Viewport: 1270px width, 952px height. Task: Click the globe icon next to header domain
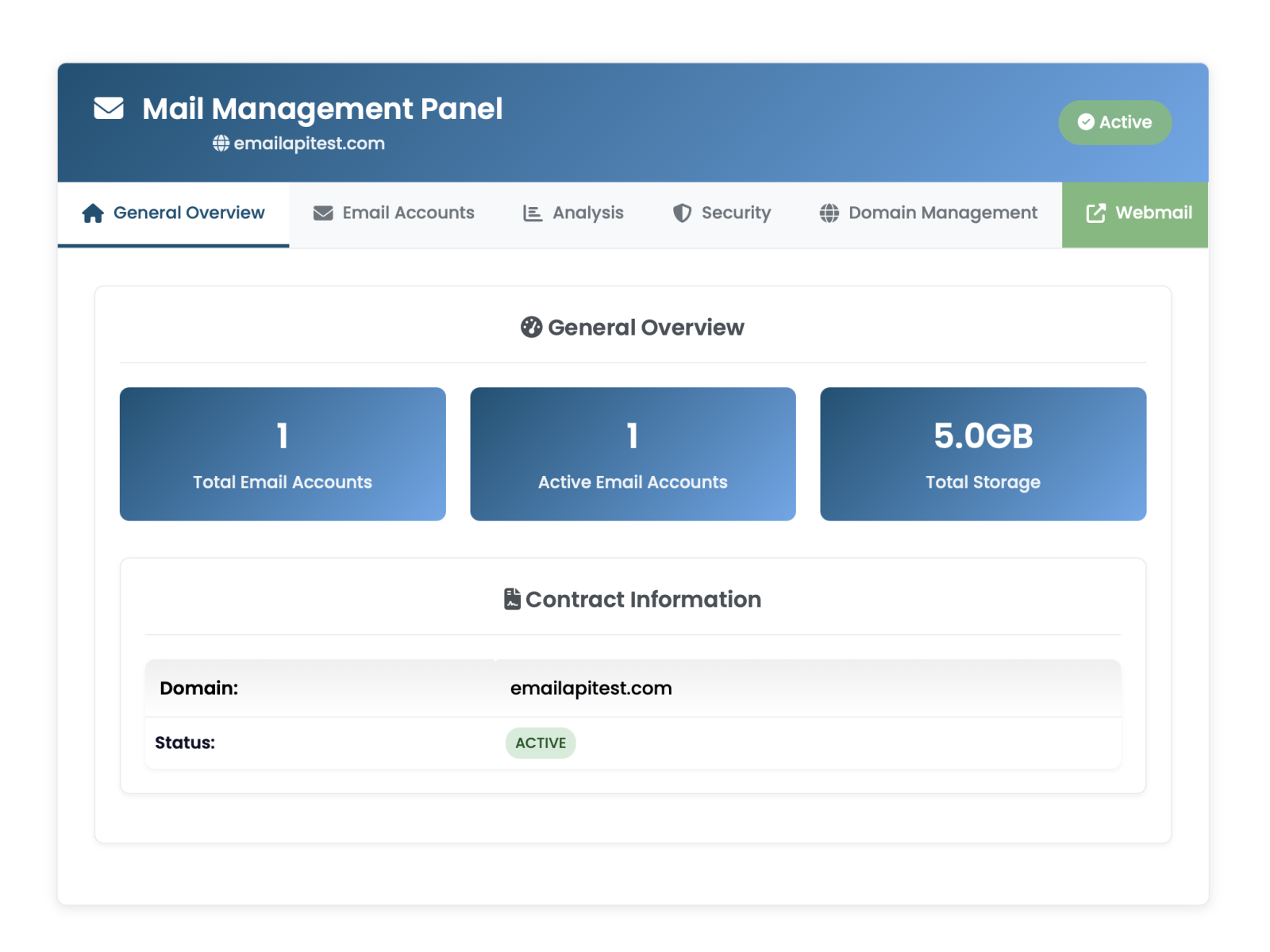[x=221, y=143]
